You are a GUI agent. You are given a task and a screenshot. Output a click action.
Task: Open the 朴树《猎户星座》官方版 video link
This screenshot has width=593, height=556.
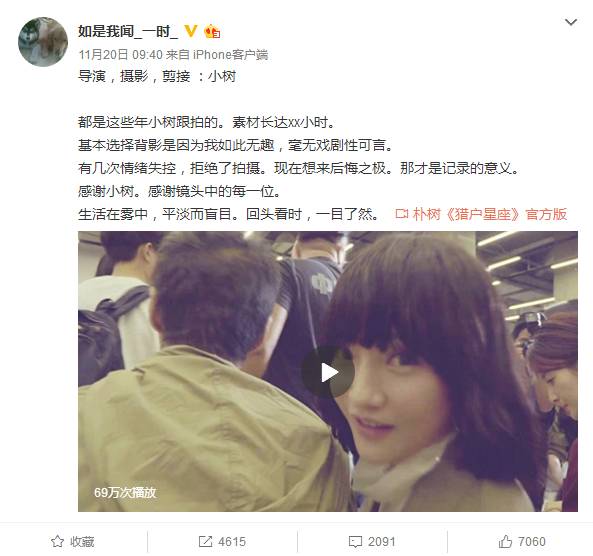490,214
